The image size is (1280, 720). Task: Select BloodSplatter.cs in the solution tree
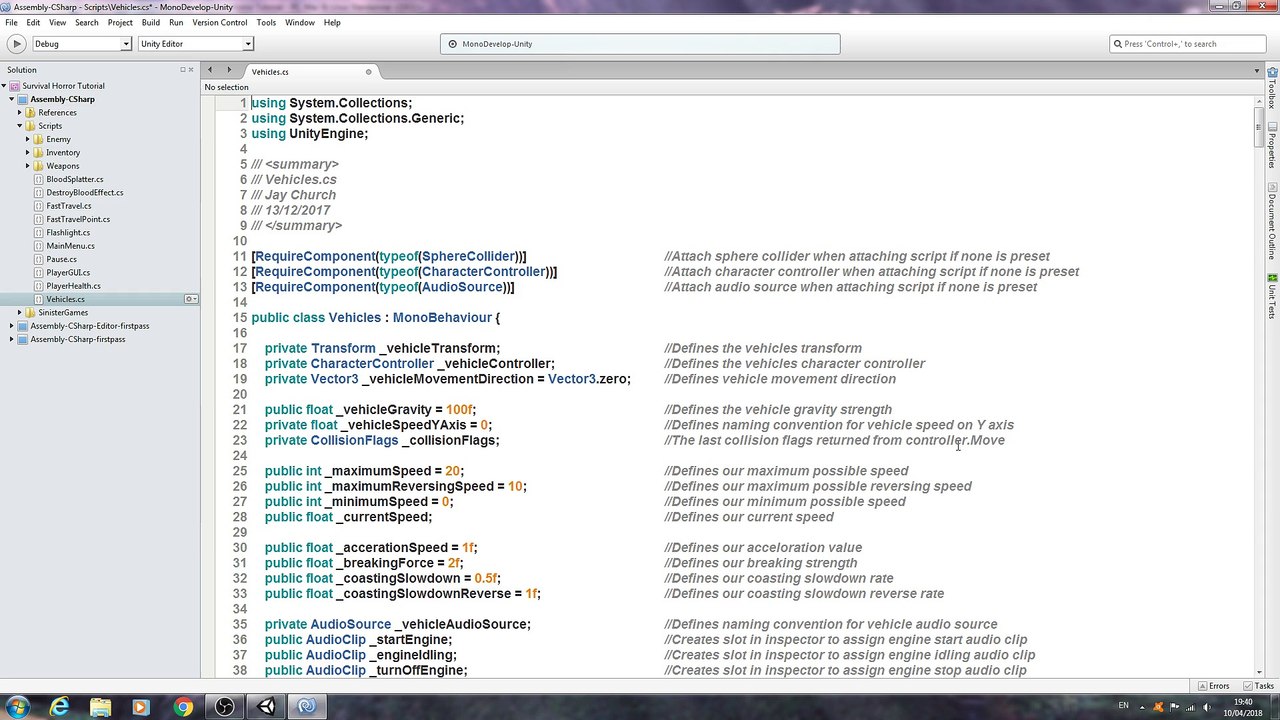[x=74, y=179]
